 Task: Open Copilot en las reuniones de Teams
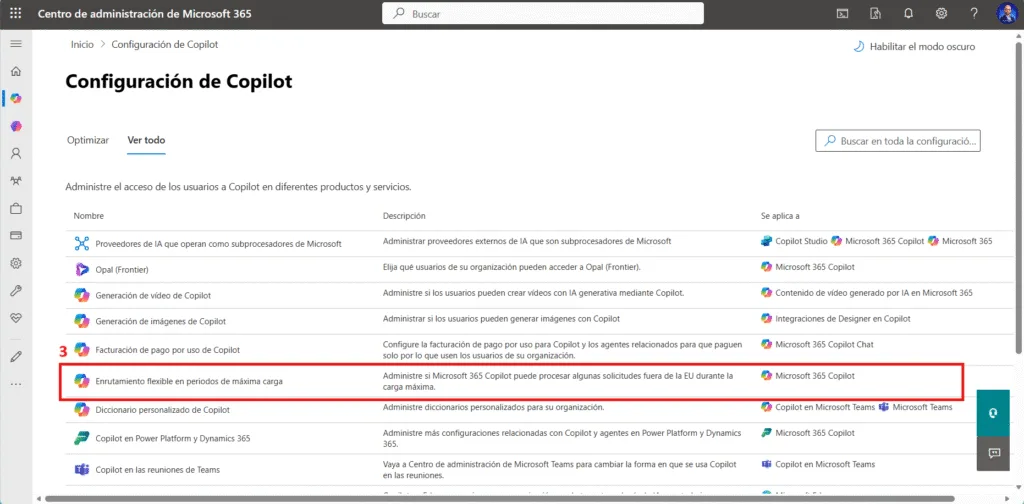click(157, 469)
